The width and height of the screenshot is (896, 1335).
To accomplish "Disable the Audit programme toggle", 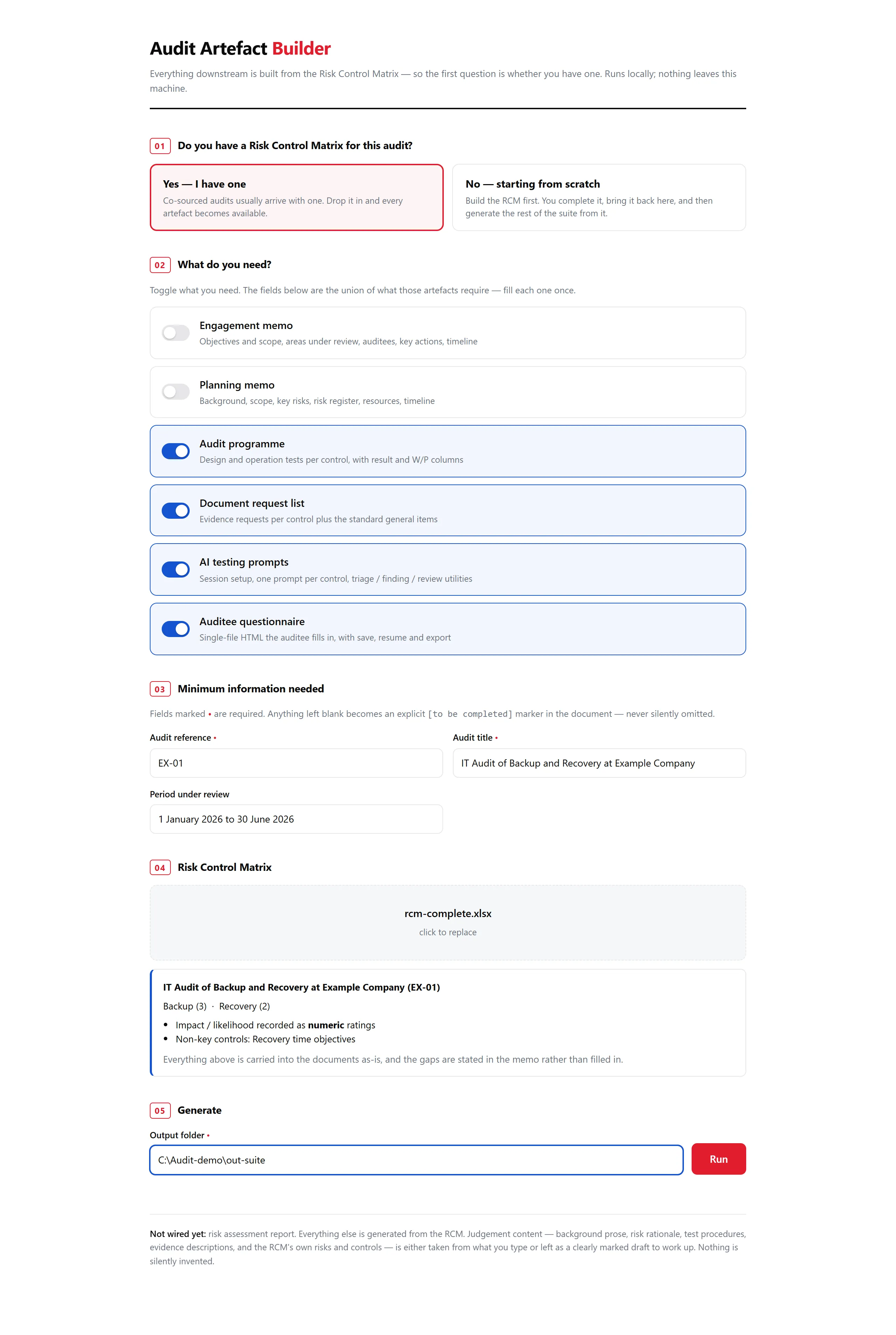I will 175,451.
